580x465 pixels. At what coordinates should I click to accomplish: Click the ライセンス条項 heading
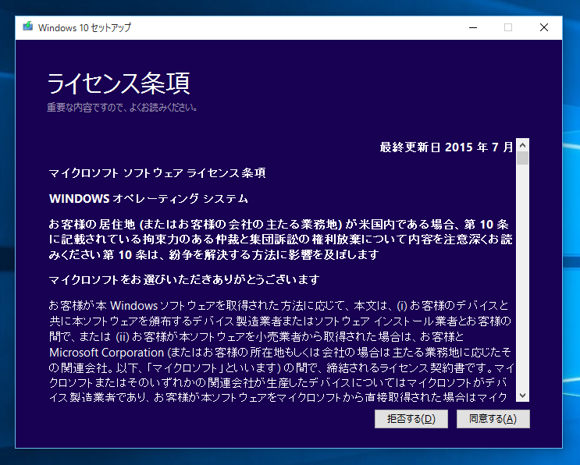click(x=118, y=84)
